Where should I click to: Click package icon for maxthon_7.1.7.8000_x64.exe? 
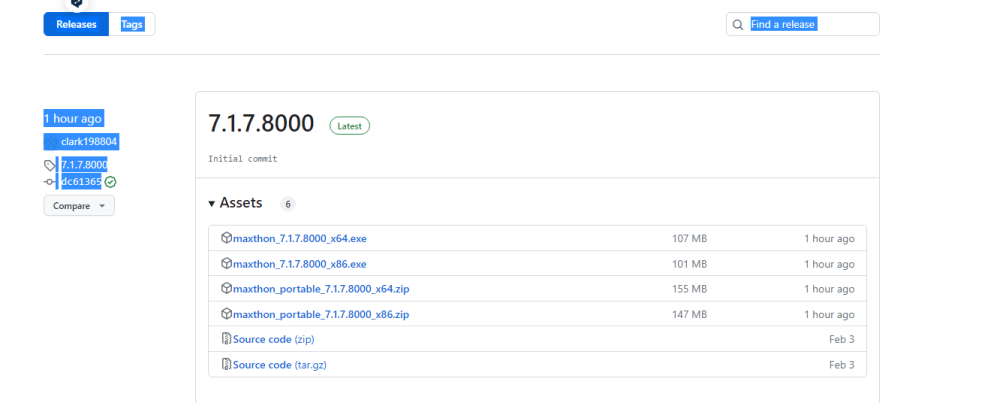226,239
